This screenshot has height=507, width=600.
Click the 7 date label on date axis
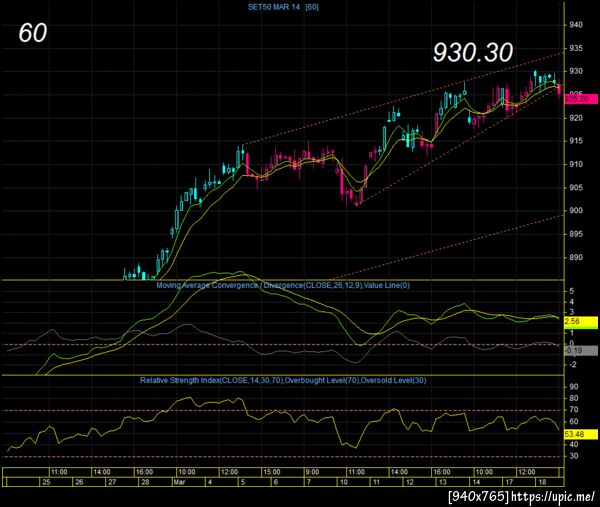(x=308, y=482)
